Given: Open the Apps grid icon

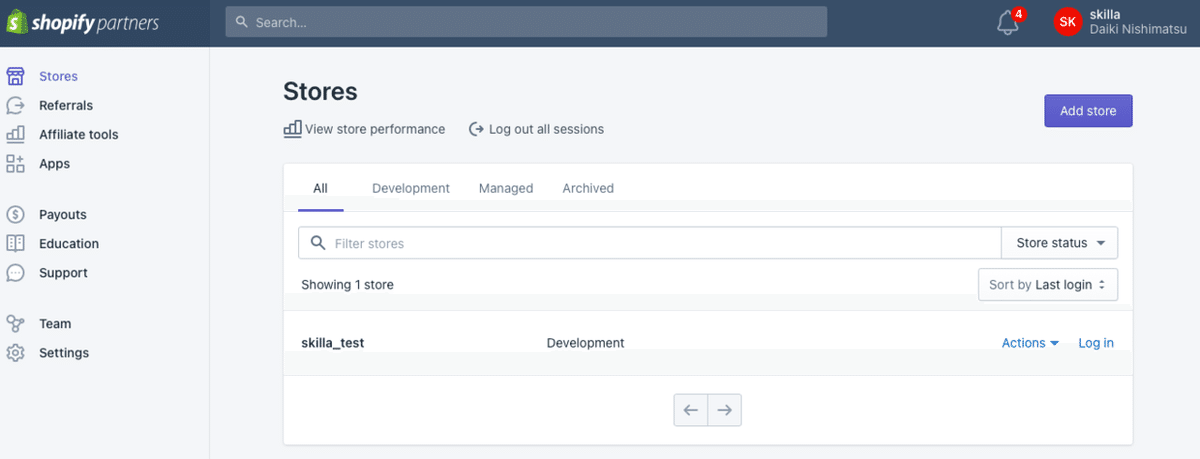Looking at the screenshot, I should click(x=15, y=163).
